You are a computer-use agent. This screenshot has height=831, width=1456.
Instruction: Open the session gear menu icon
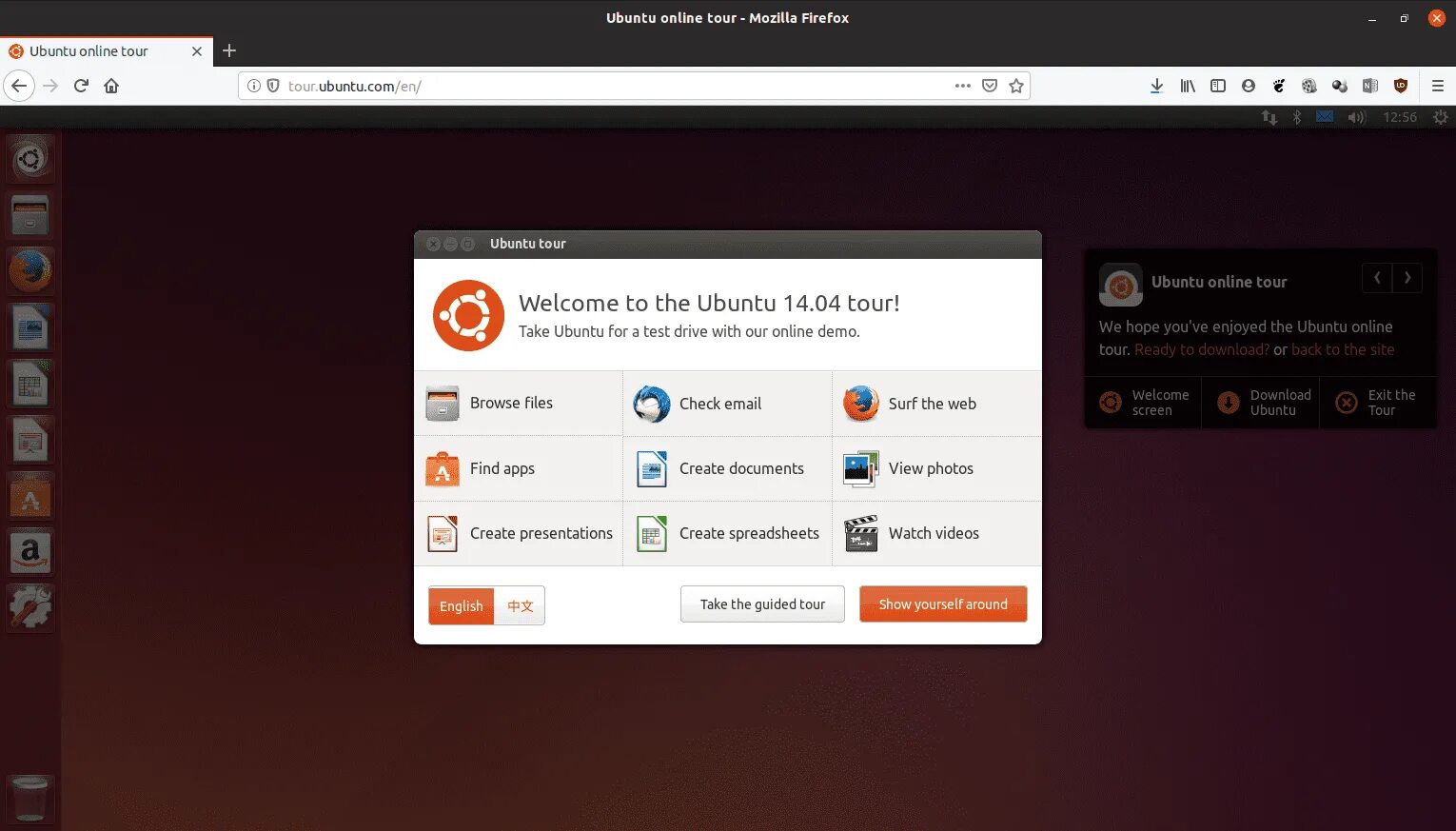1441,117
